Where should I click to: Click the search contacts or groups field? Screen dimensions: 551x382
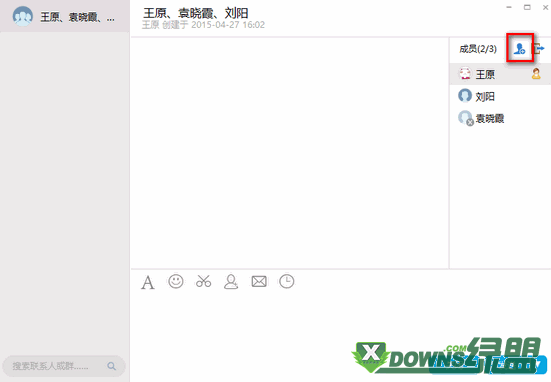(x=64, y=366)
